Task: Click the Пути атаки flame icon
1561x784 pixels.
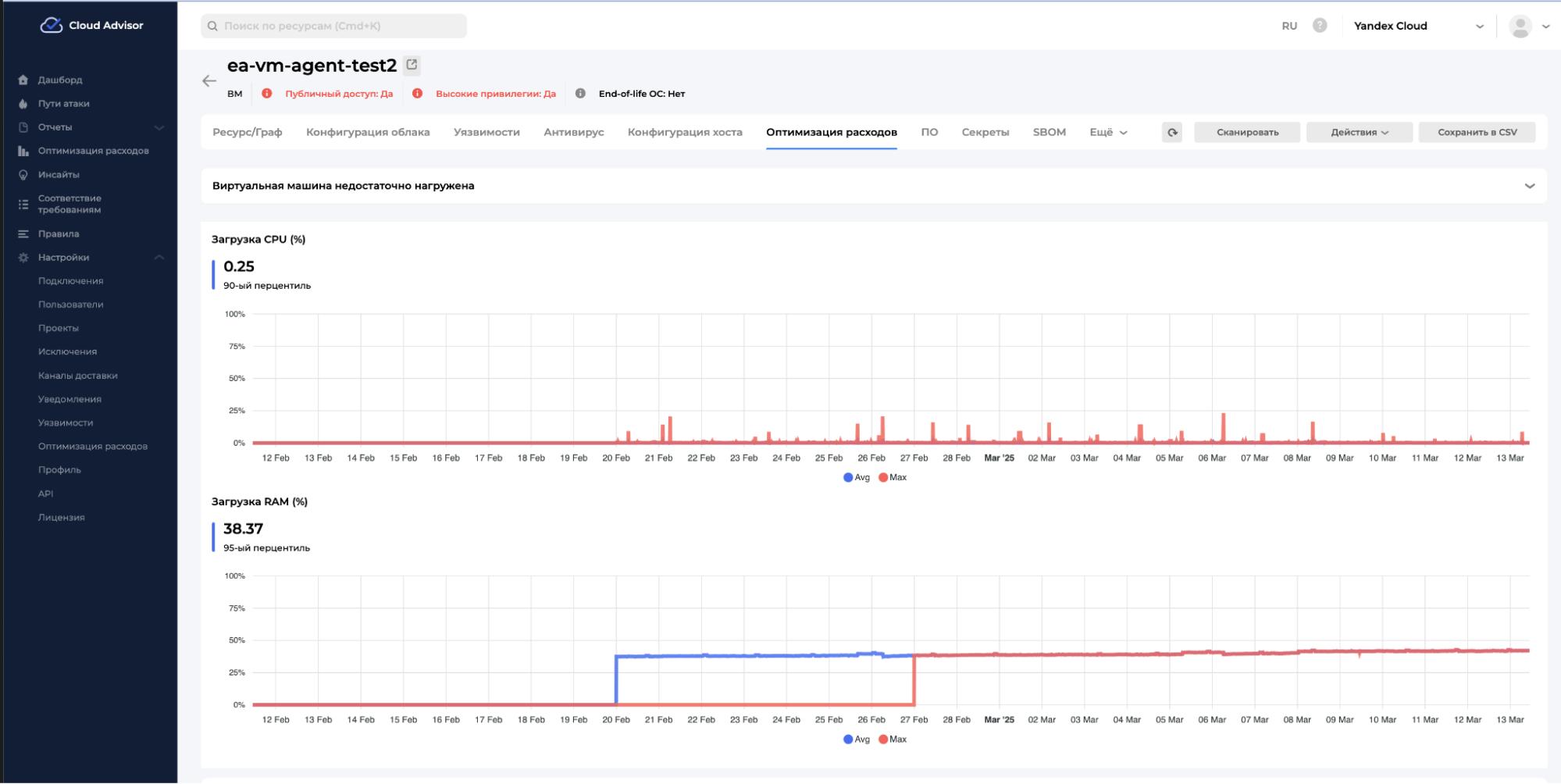Action: point(23,104)
